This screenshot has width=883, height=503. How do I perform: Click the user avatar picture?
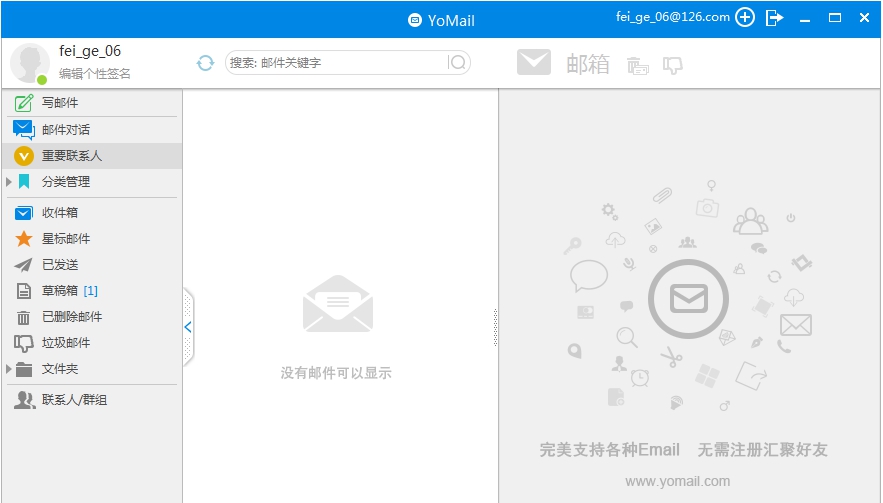pyautogui.click(x=29, y=63)
